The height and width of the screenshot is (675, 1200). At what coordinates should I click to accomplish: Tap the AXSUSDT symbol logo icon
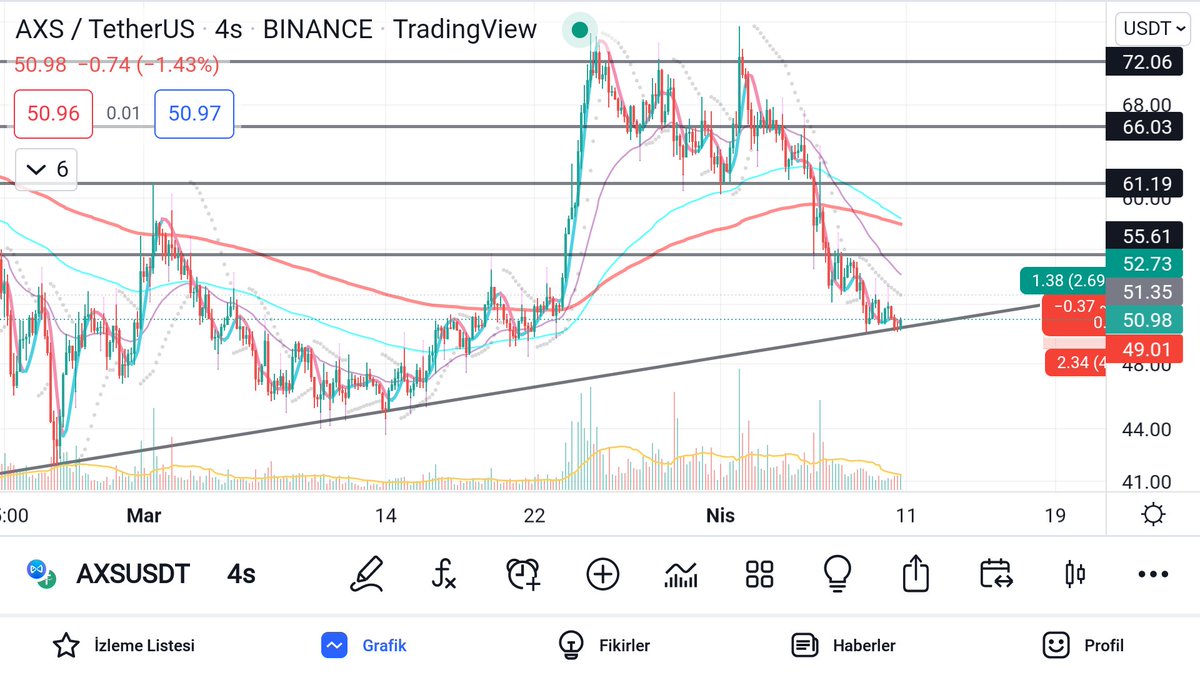tap(43, 574)
